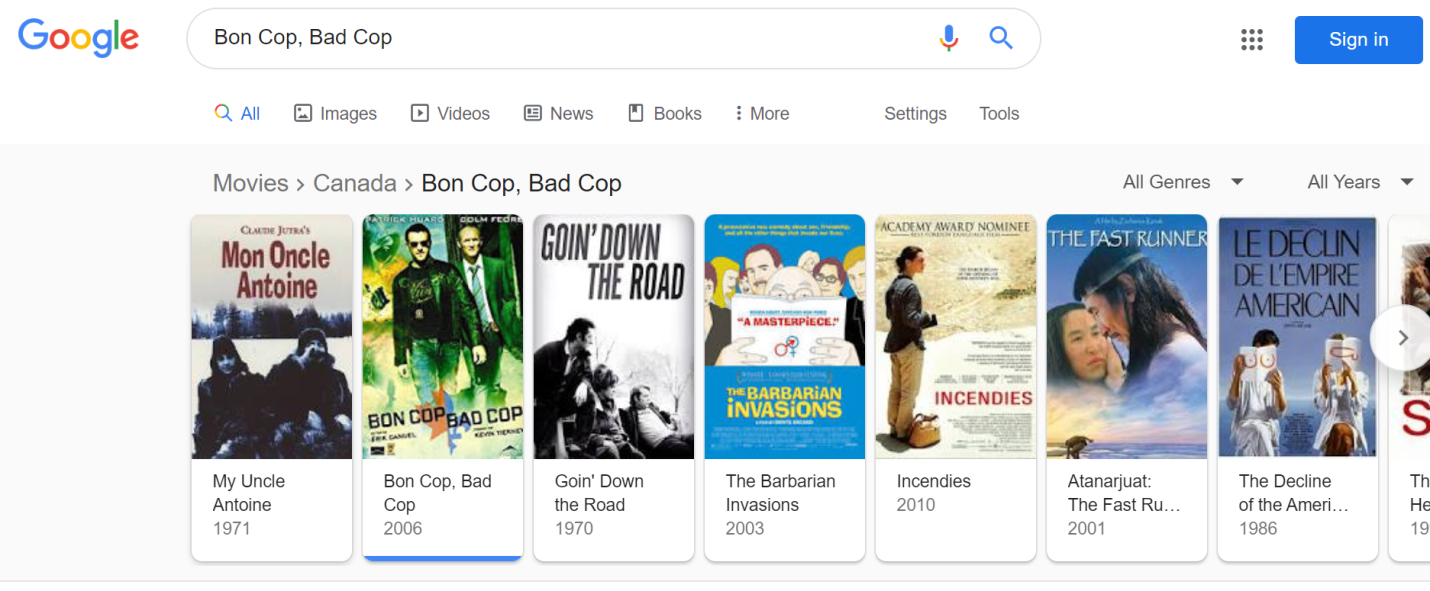Expand the All Genres dropdown

[x=1183, y=182]
